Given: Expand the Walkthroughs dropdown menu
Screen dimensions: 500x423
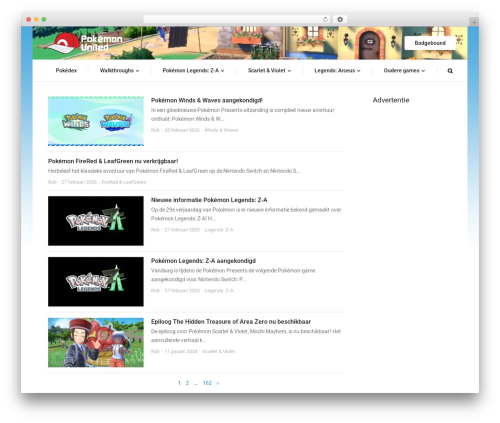Looking at the screenshot, I should point(119,70).
